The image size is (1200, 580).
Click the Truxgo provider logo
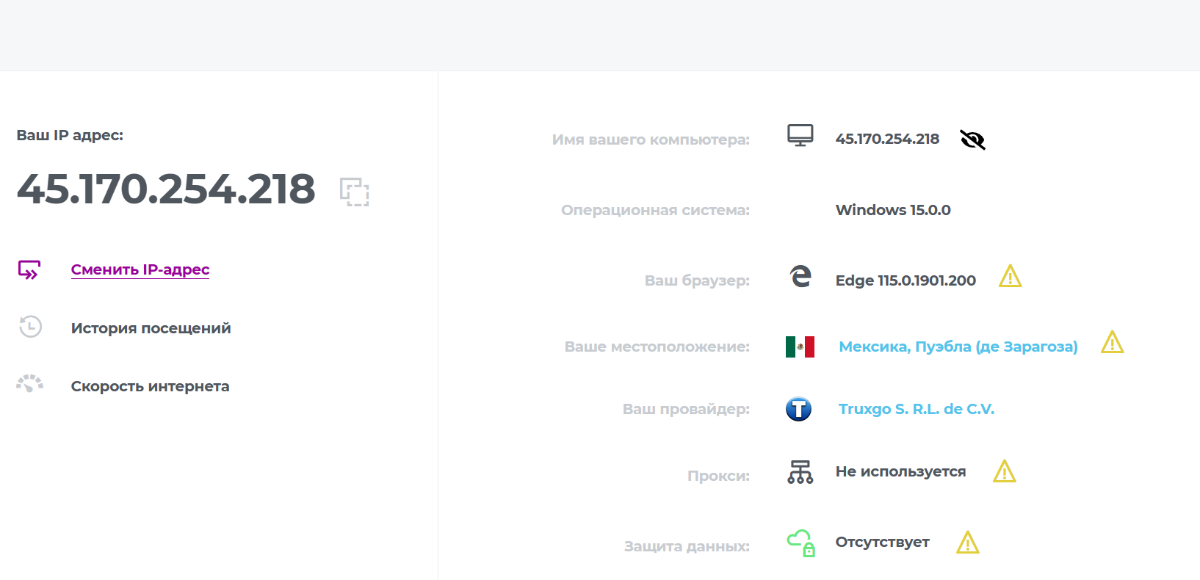point(799,409)
